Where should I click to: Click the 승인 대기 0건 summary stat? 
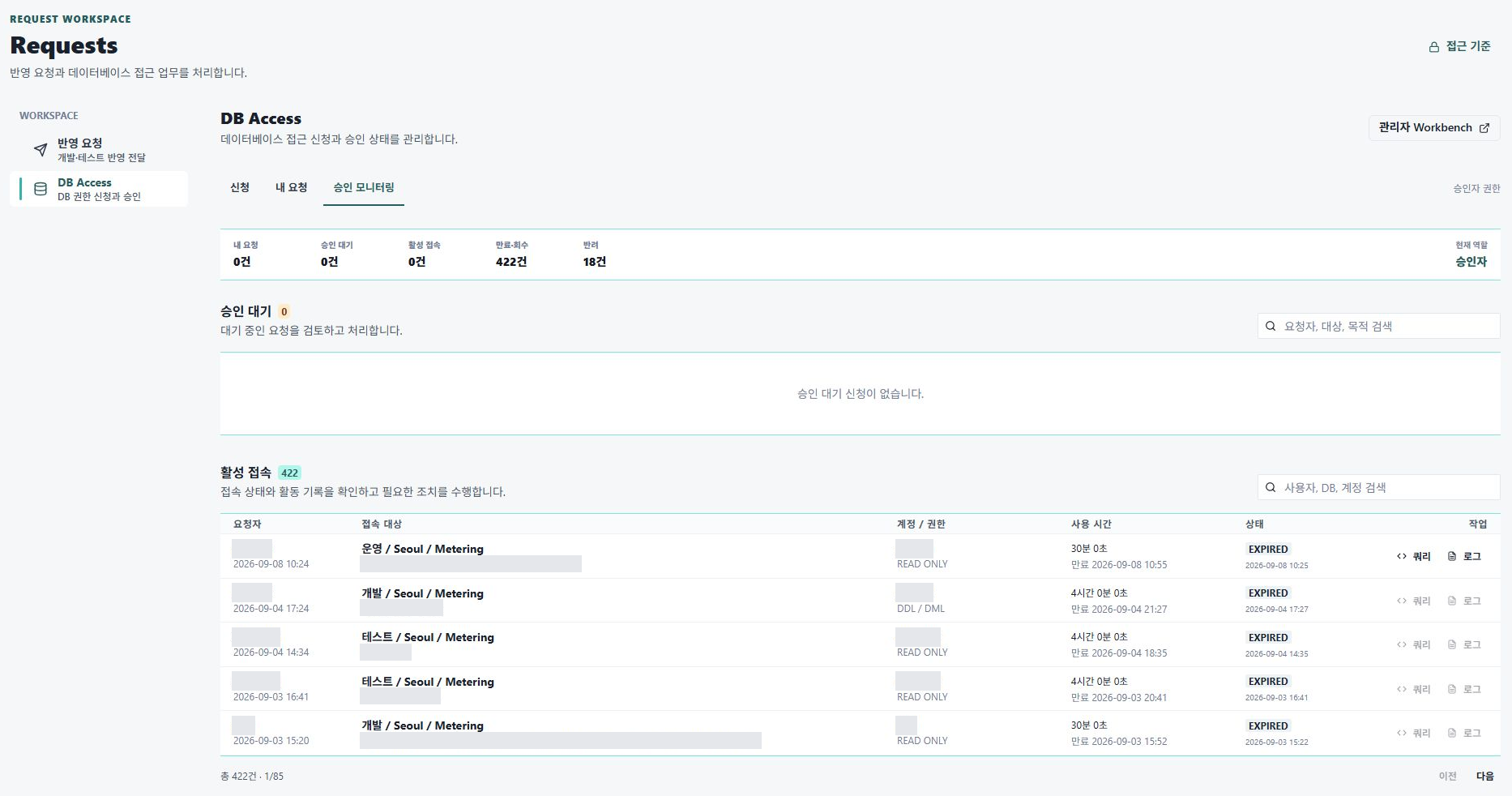click(x=336, y=255)
